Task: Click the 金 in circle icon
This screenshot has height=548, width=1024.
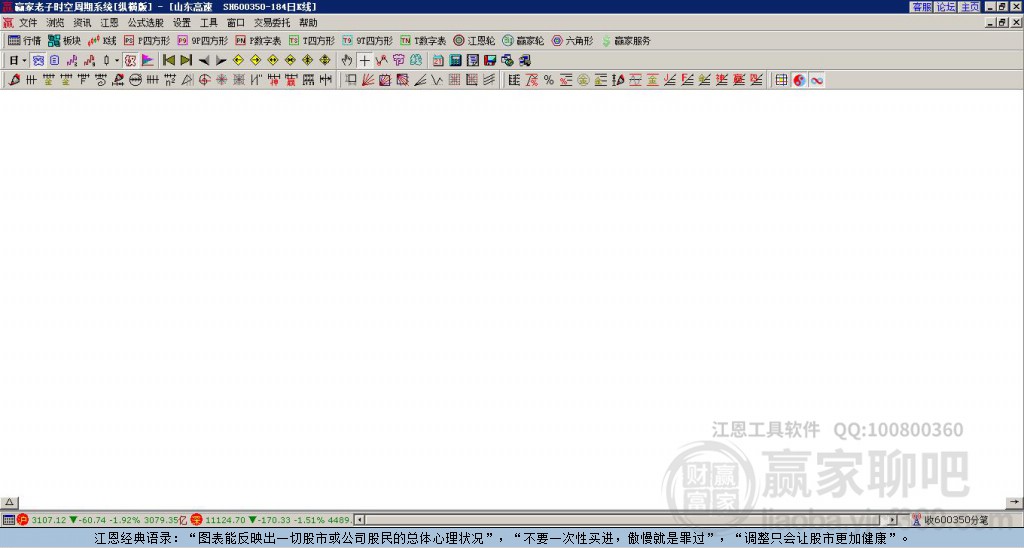Action: click(583, 80)
